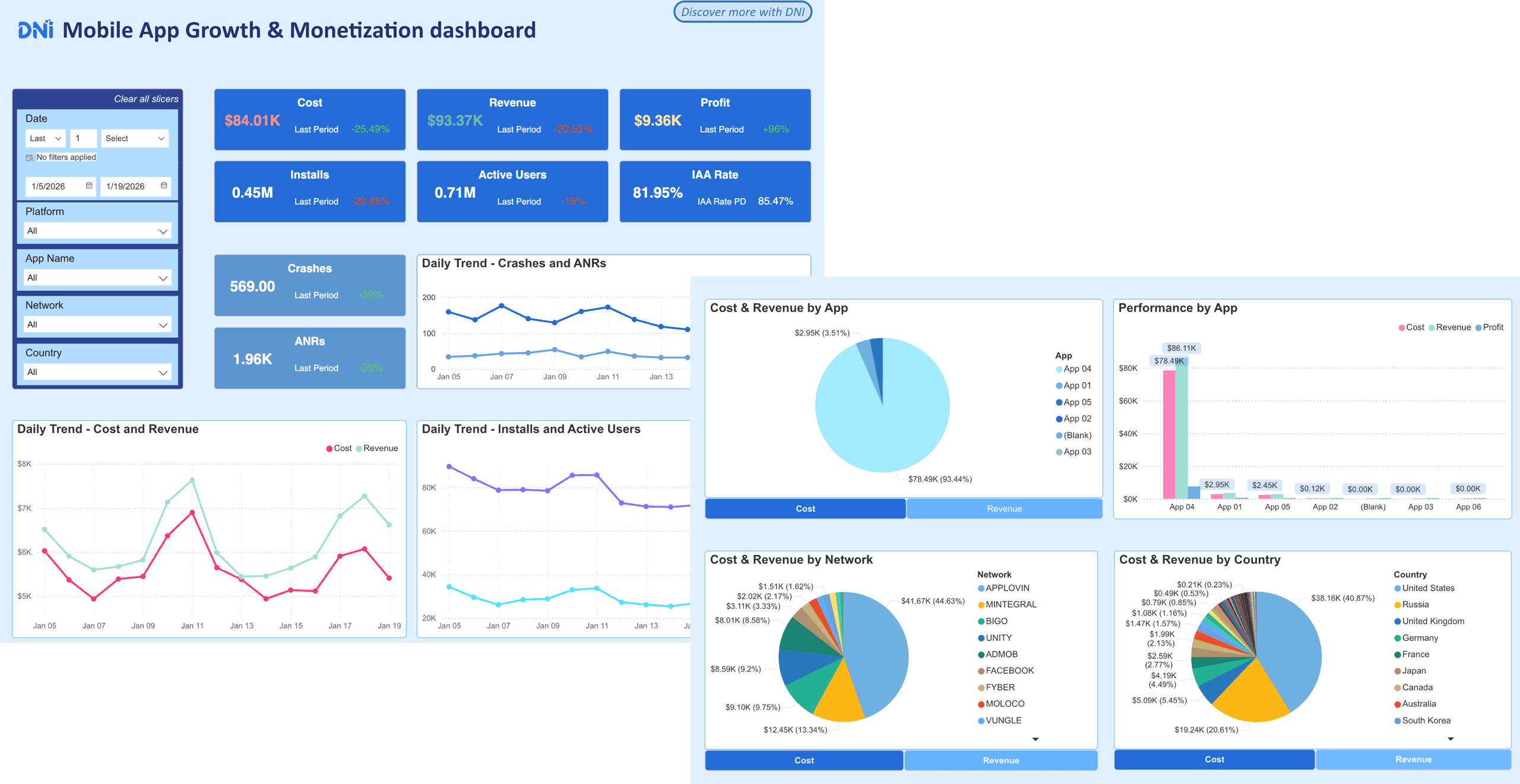Click the $78.49K (93.44%) pie label
This screenshot has width=1520, height=784.
tap(940, 479)
